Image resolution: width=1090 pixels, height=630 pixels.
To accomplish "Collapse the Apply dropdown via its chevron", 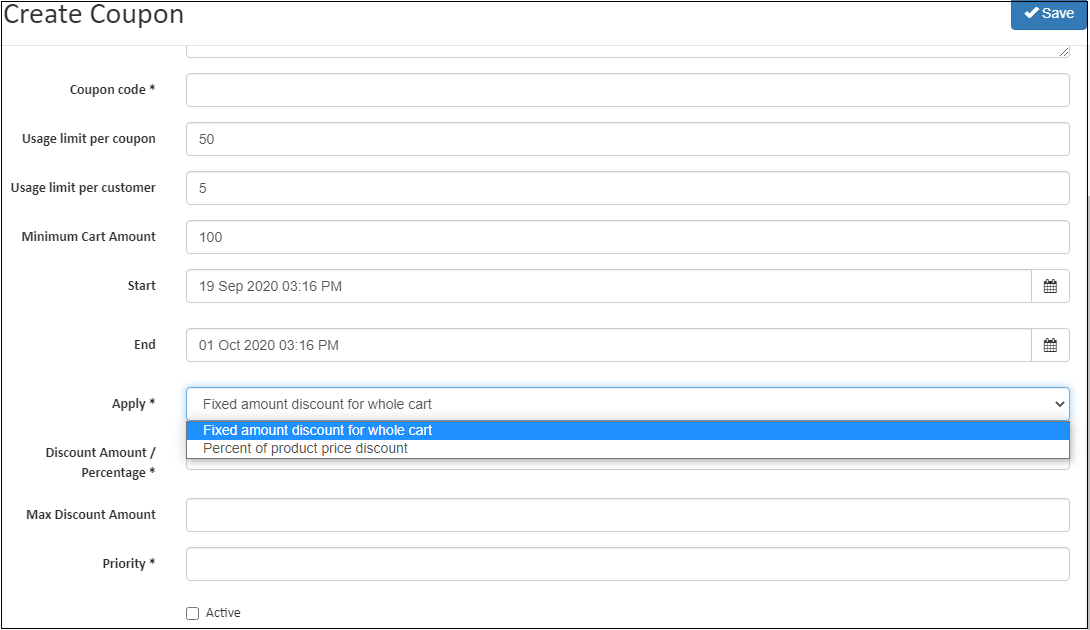I will pyautogui.click(x=1059, y=404).
